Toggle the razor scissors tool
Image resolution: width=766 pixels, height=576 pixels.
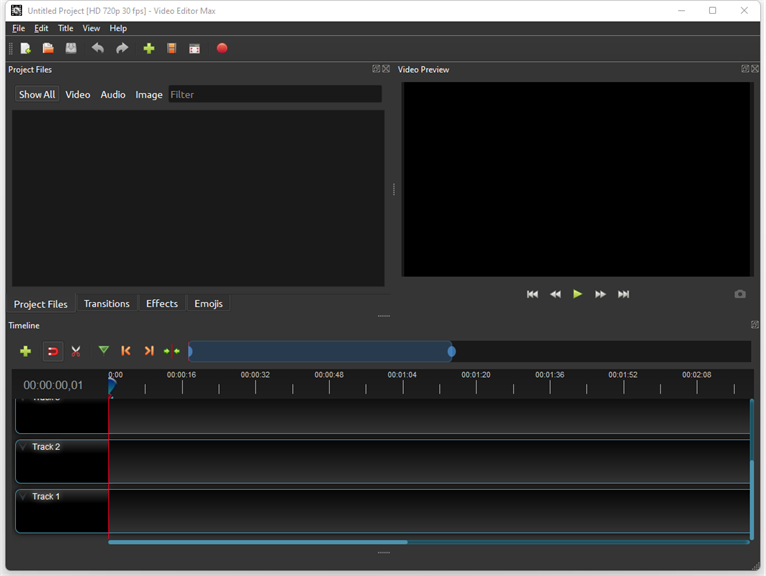[x=76, y=351]
